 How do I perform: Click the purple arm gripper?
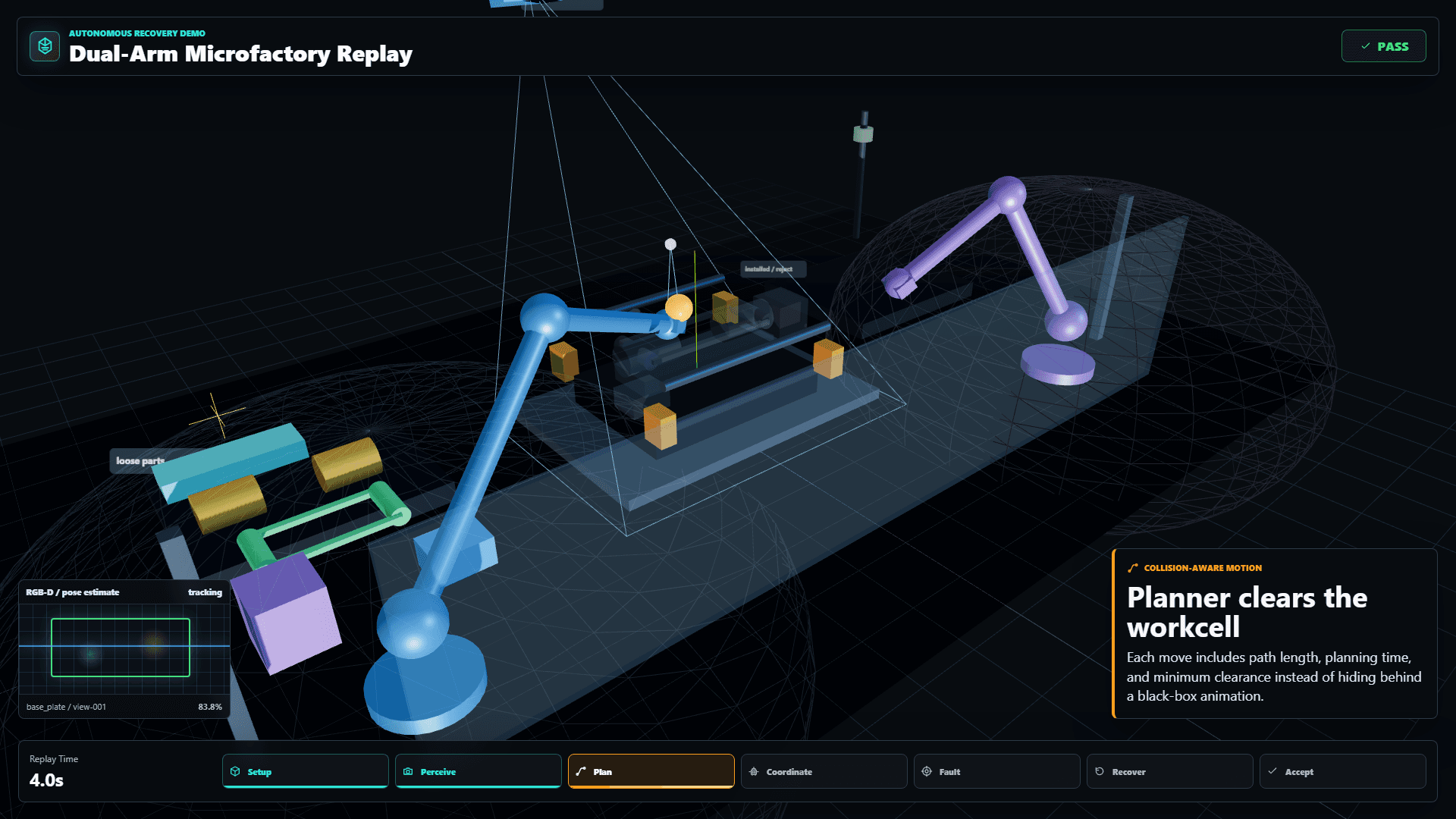point(899,284)
